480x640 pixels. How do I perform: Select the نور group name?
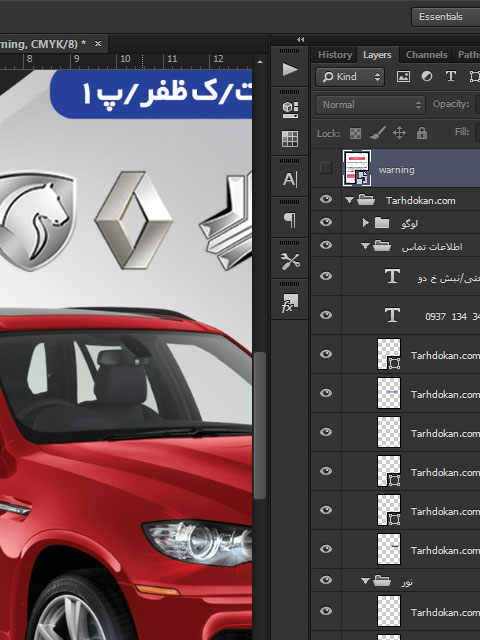click(407, 581)
